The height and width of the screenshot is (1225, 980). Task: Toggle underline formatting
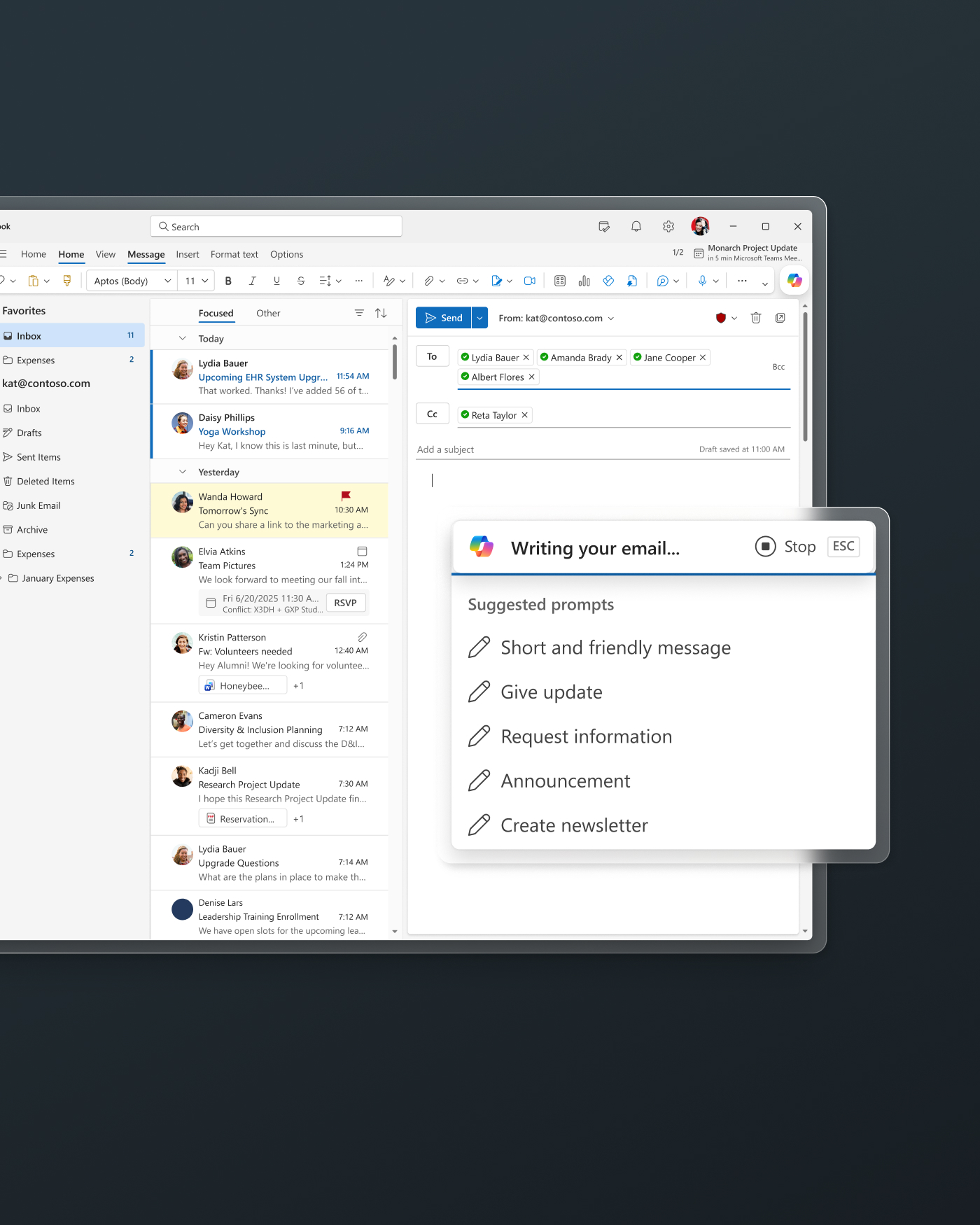tap(276, 281)
